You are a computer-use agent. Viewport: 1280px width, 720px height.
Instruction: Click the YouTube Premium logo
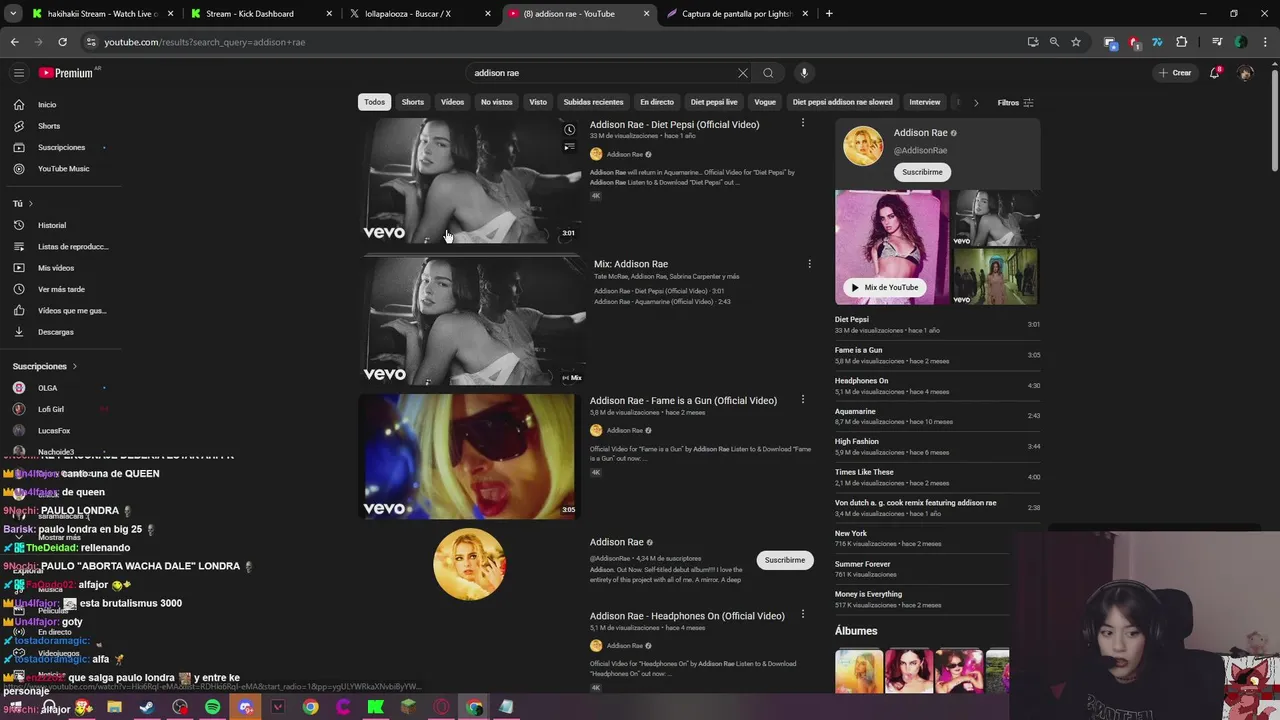click(68, 73)
